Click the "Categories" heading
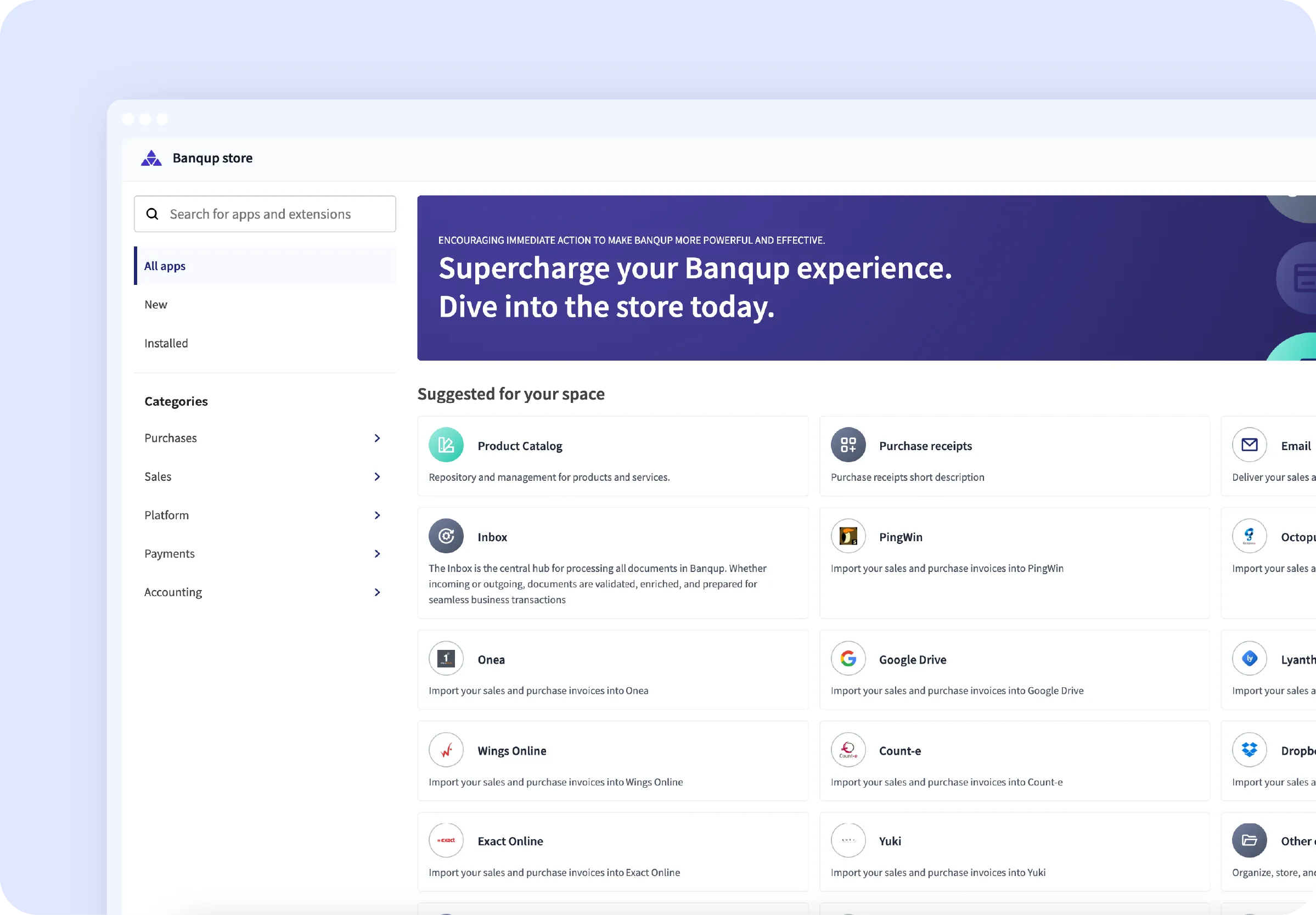Viewport: 1316px width, 915px height. (176, 401)
